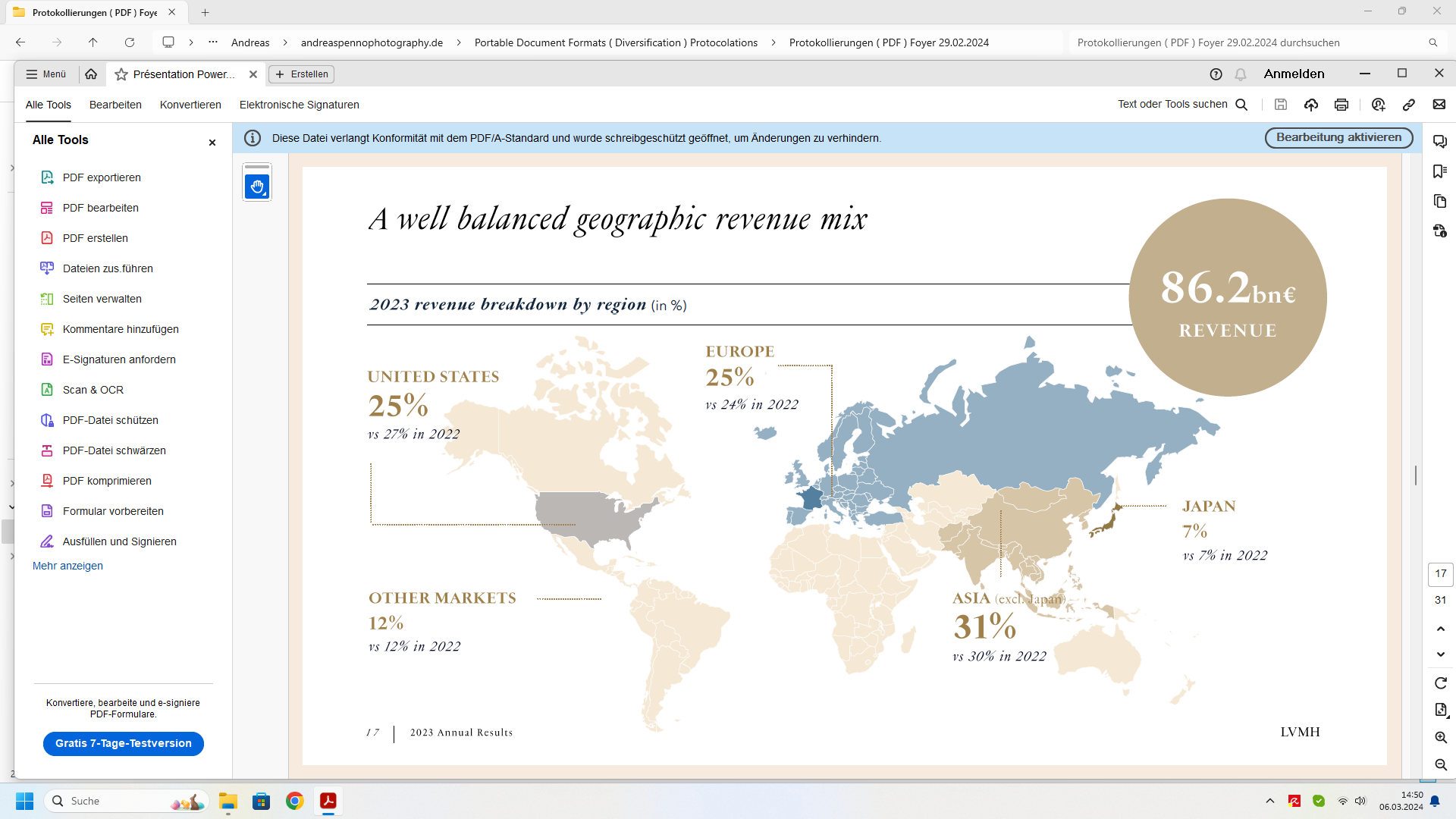1456x819 pixels.
Task: Open Windows Start menu
Action: pos(24,801)
